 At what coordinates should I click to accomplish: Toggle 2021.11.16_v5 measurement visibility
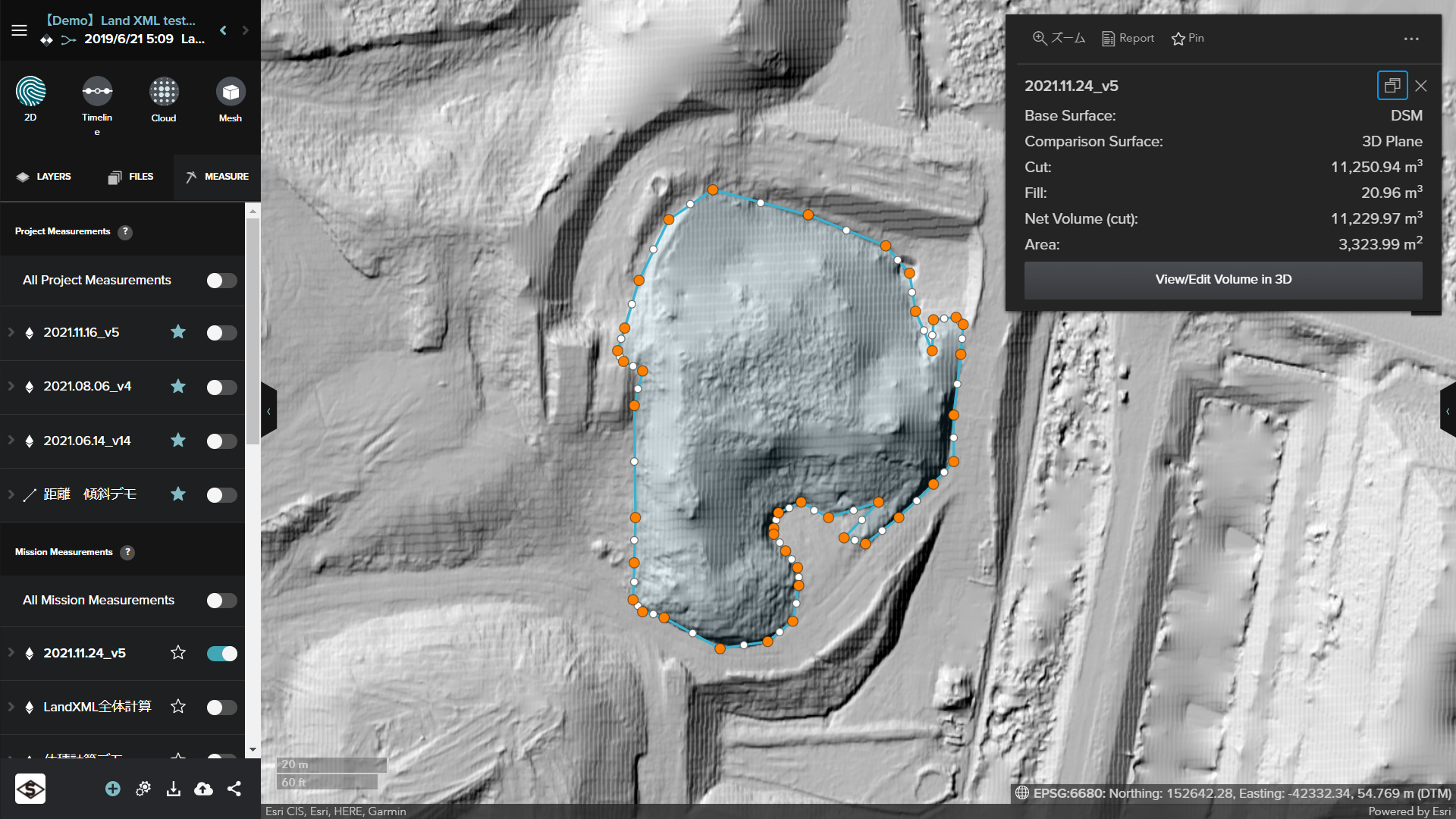(x=221, y=333)
